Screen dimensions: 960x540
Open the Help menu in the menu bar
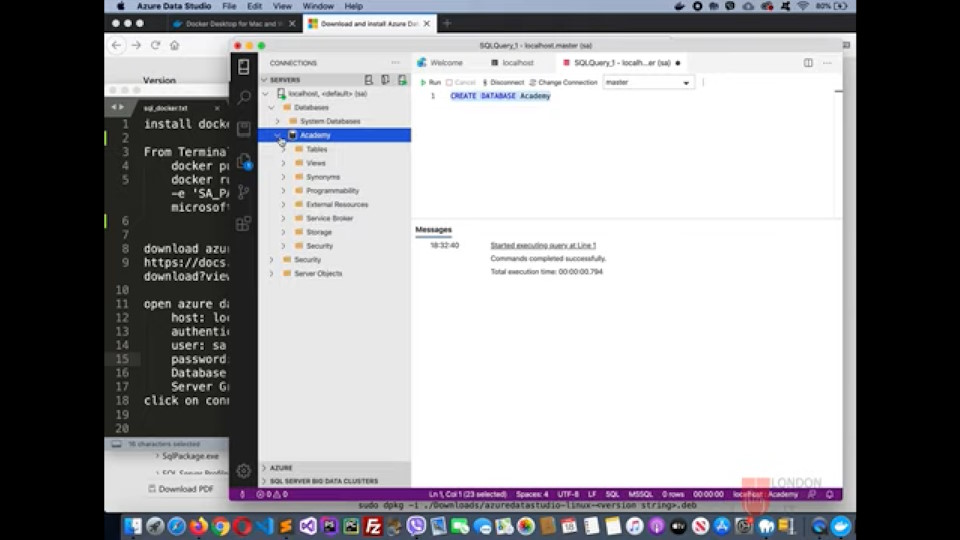click(x=353, y=6)
